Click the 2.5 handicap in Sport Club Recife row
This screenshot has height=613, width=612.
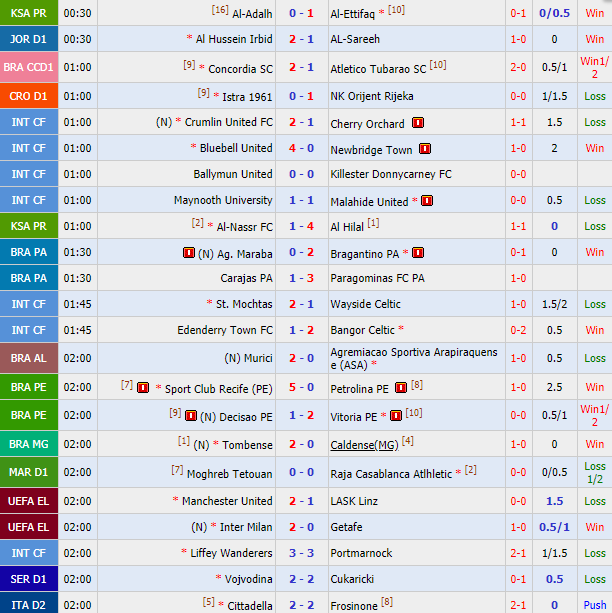pos(555,387)
